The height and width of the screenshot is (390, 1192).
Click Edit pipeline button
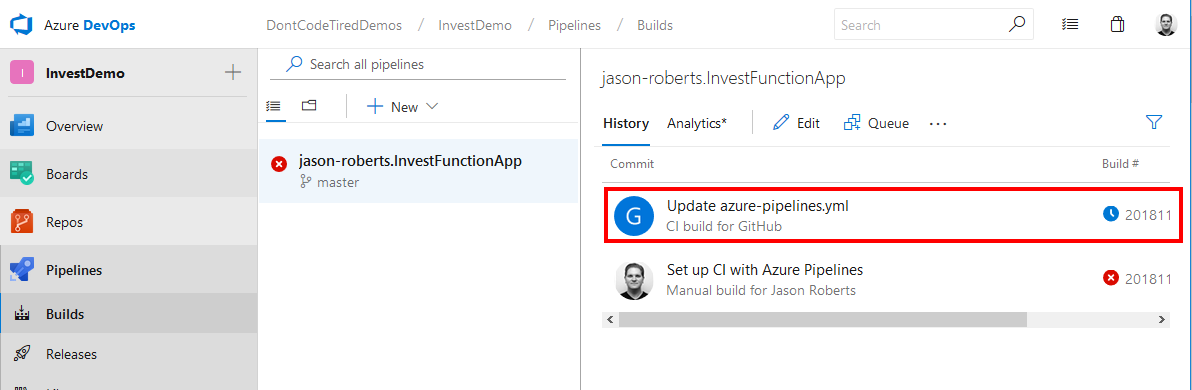796,123
